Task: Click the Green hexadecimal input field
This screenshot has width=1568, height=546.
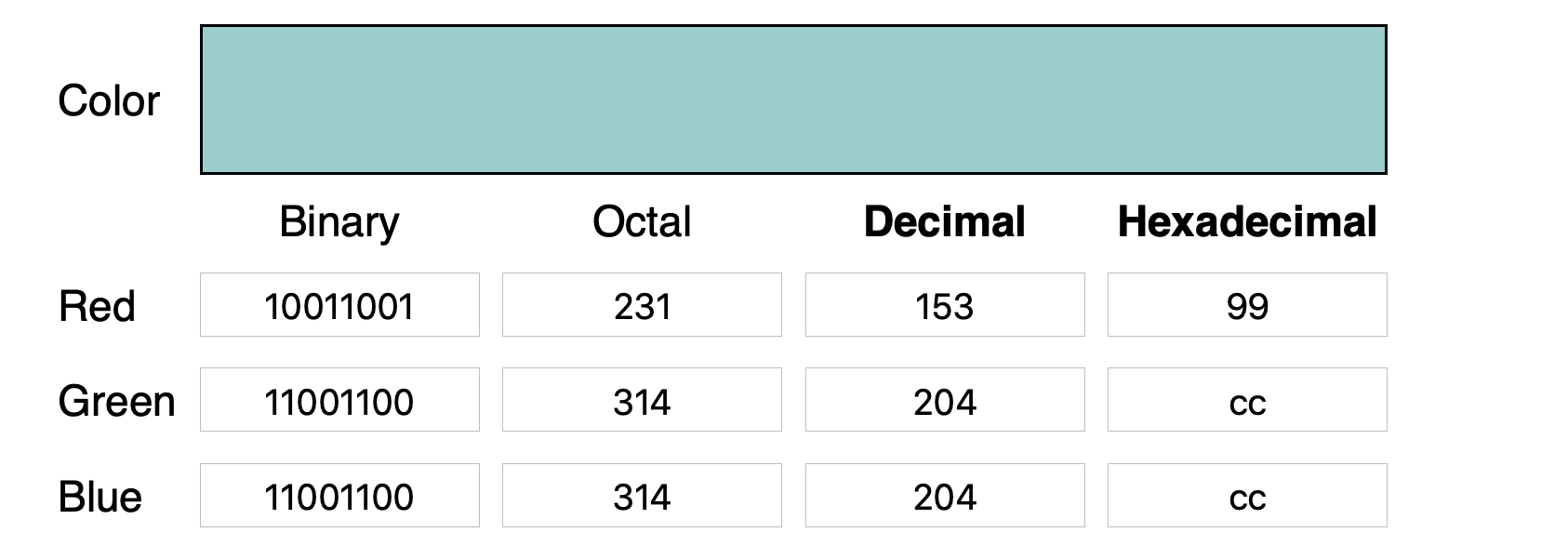Action: click(1246, 401)
